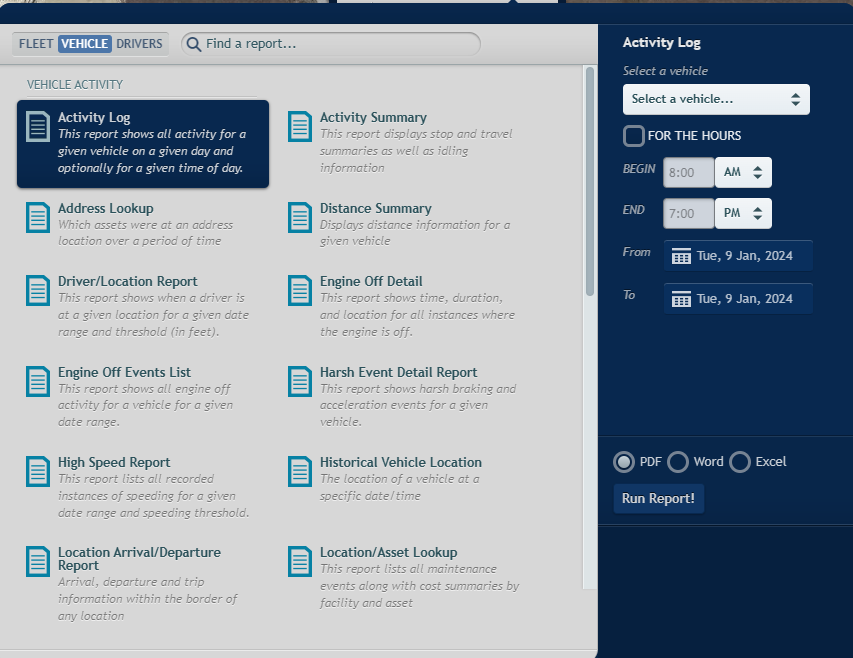Enable the FOR THE HOURS checkbox

pyautogui.click(x=633, y=135)
